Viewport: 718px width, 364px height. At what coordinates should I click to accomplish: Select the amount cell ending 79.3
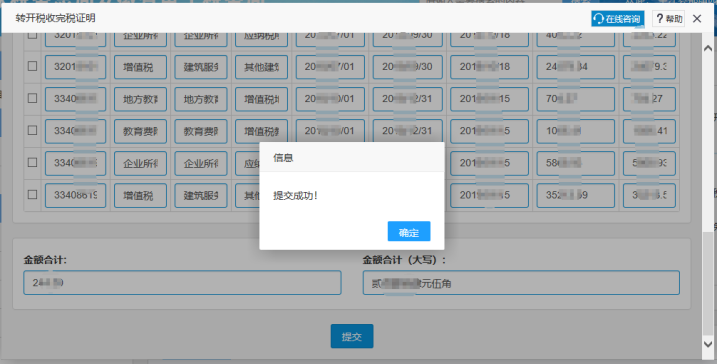point(649,67)
